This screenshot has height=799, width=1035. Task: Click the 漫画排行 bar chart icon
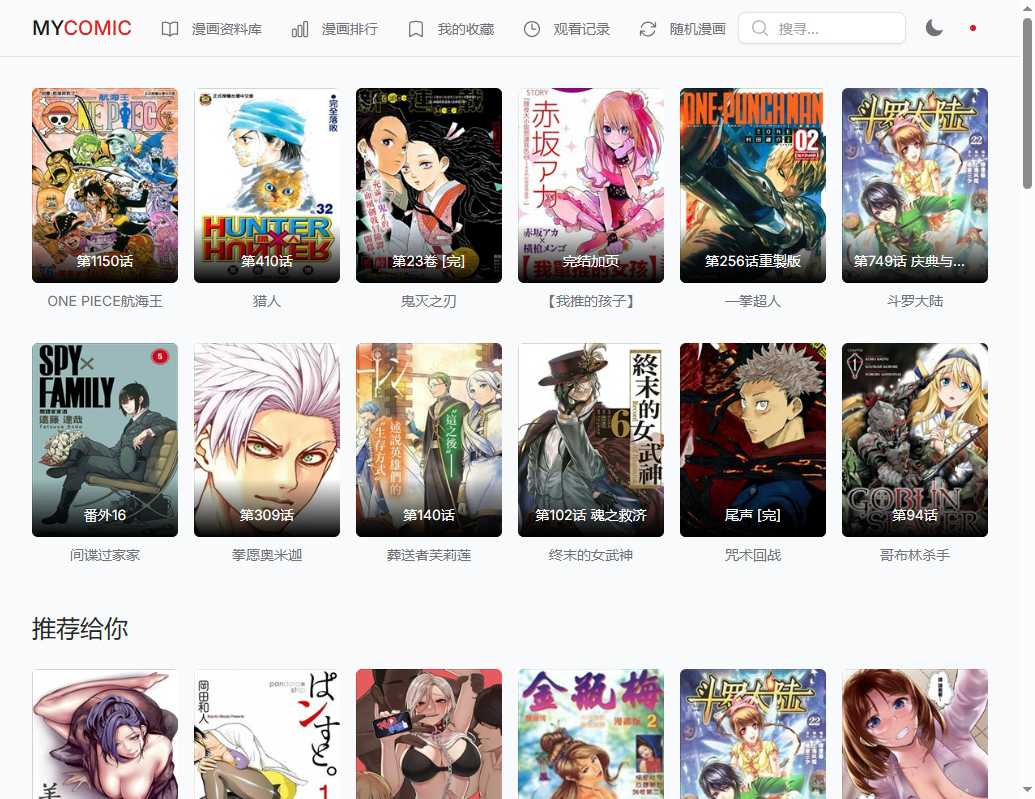tap(299, 29)
